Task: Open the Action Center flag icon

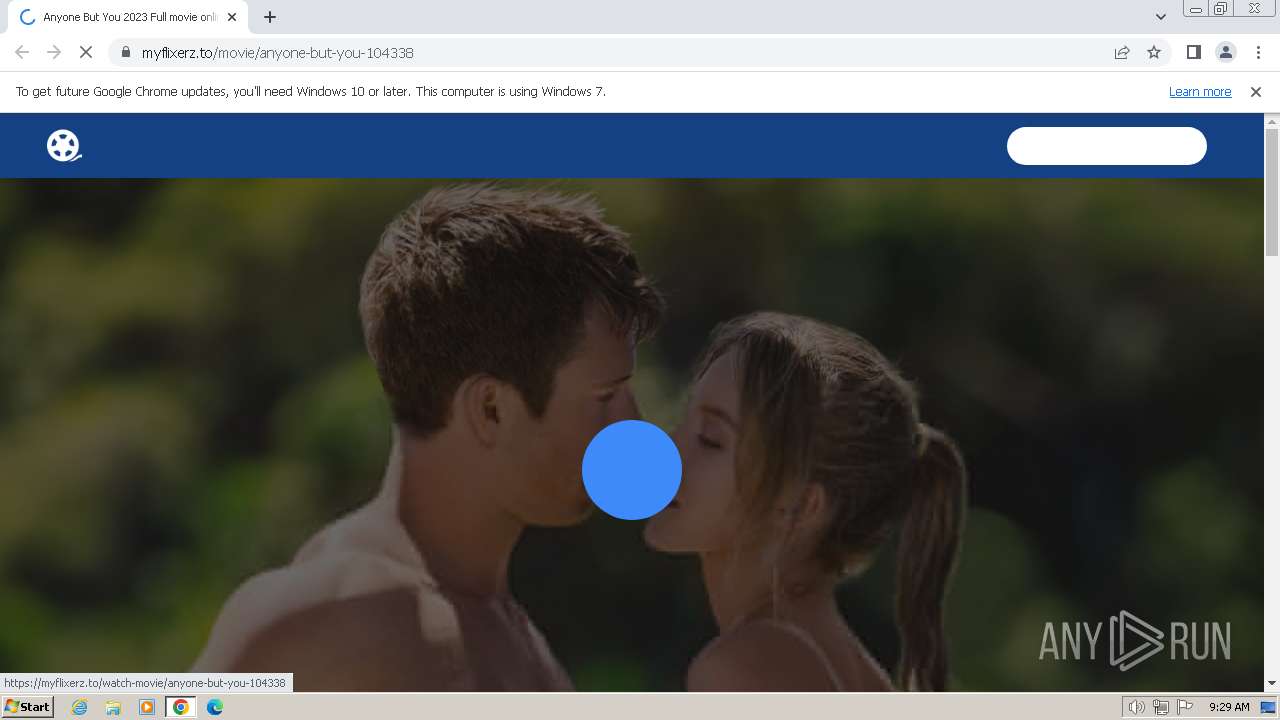Action: (x=1185, y=707)
